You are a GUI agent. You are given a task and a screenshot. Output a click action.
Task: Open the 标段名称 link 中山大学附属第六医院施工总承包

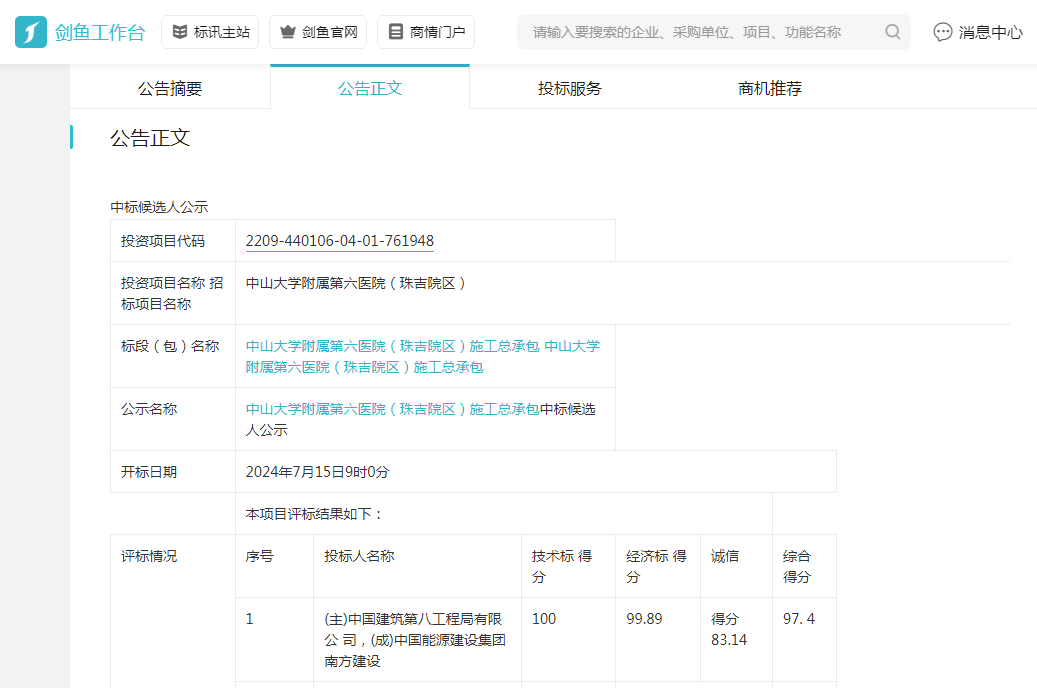coord(423,357)
